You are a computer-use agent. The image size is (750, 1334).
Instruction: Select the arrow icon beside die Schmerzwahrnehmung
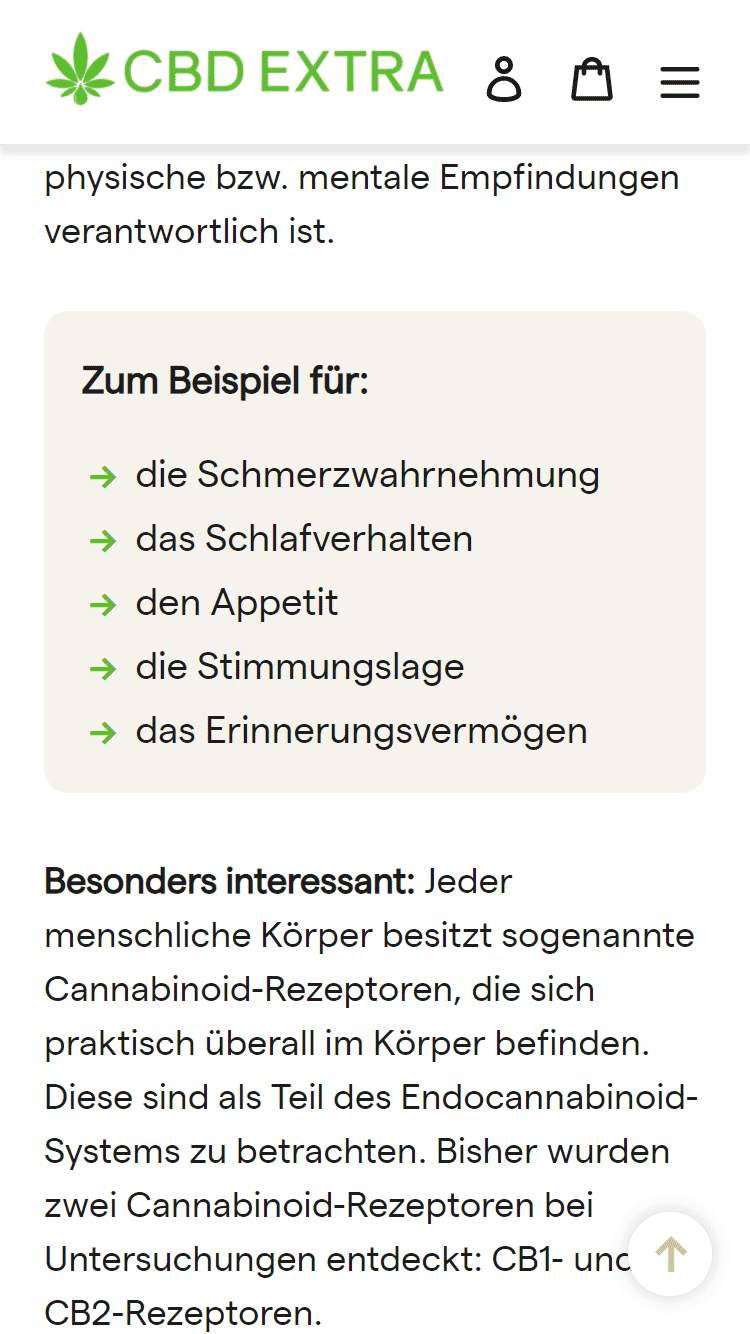click(x=104, y=477)
